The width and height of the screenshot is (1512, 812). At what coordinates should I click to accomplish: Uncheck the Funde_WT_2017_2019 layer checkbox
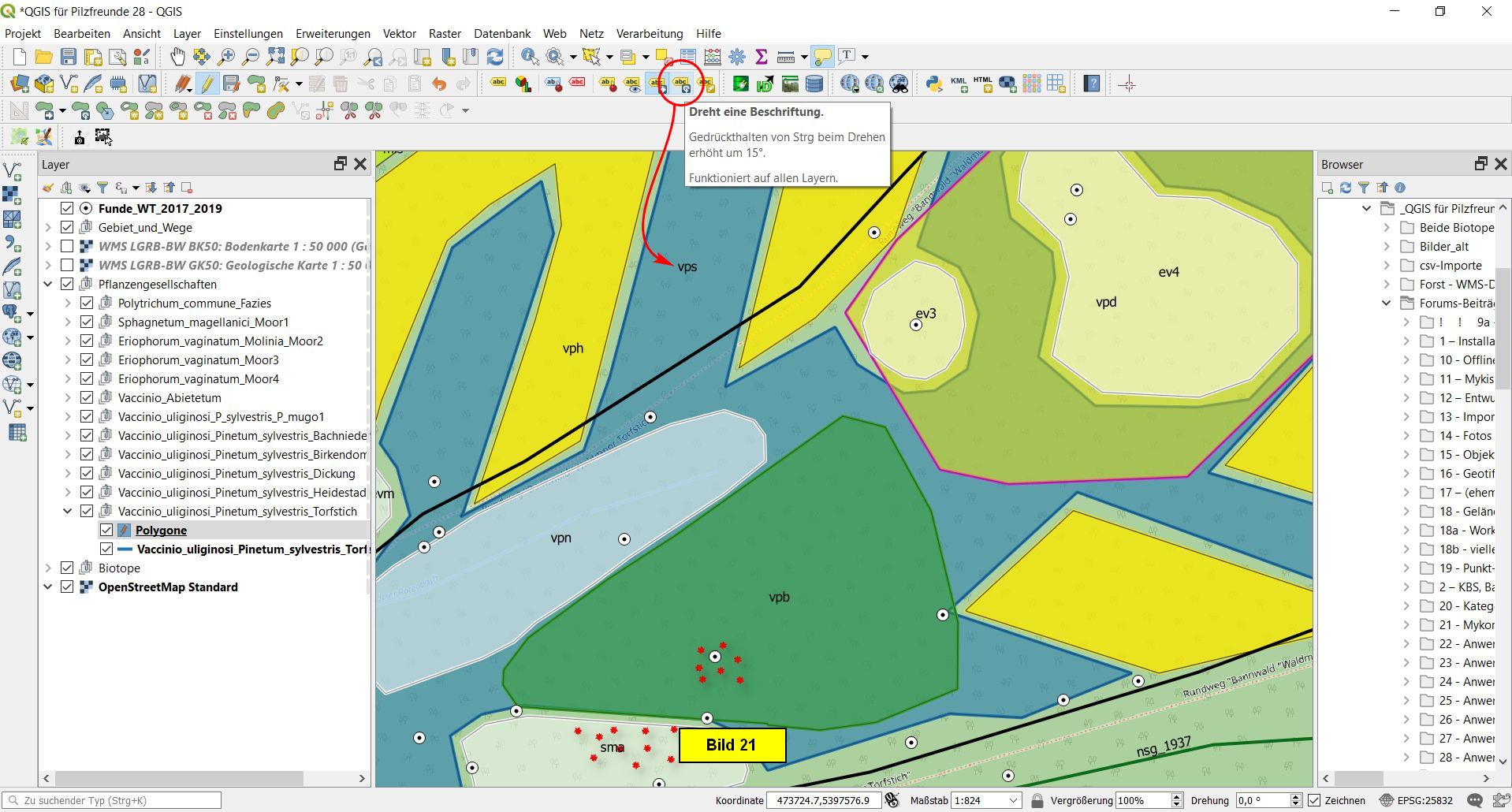point(67,209)
